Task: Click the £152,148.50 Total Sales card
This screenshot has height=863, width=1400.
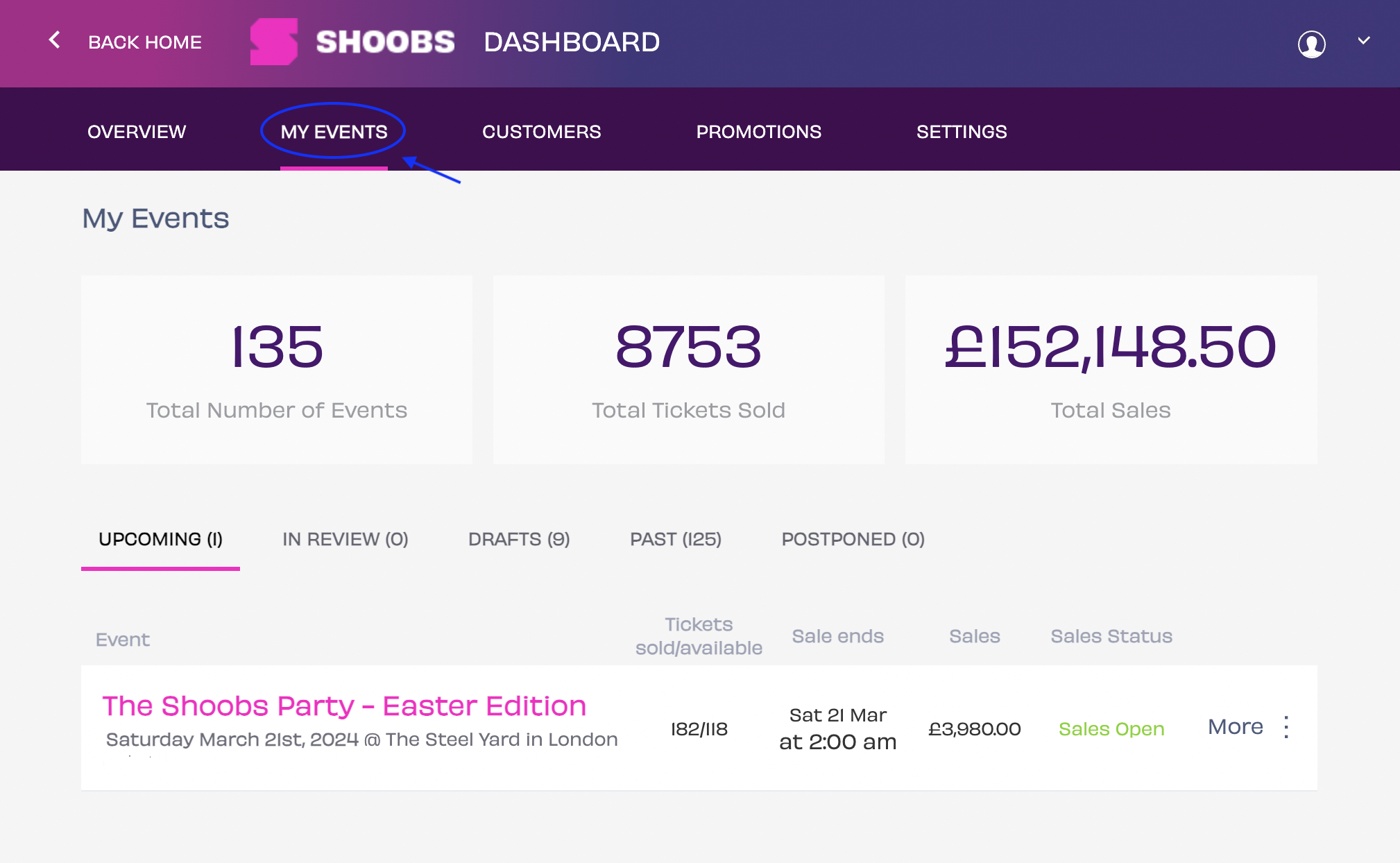Action: [1111, 370]
